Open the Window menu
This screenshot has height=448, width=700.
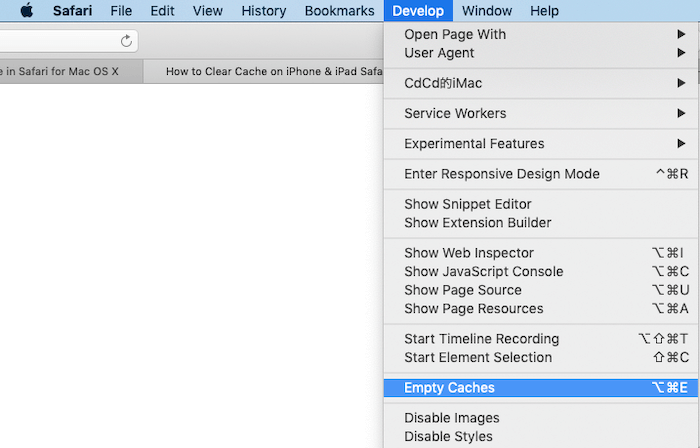pos(487,11)
